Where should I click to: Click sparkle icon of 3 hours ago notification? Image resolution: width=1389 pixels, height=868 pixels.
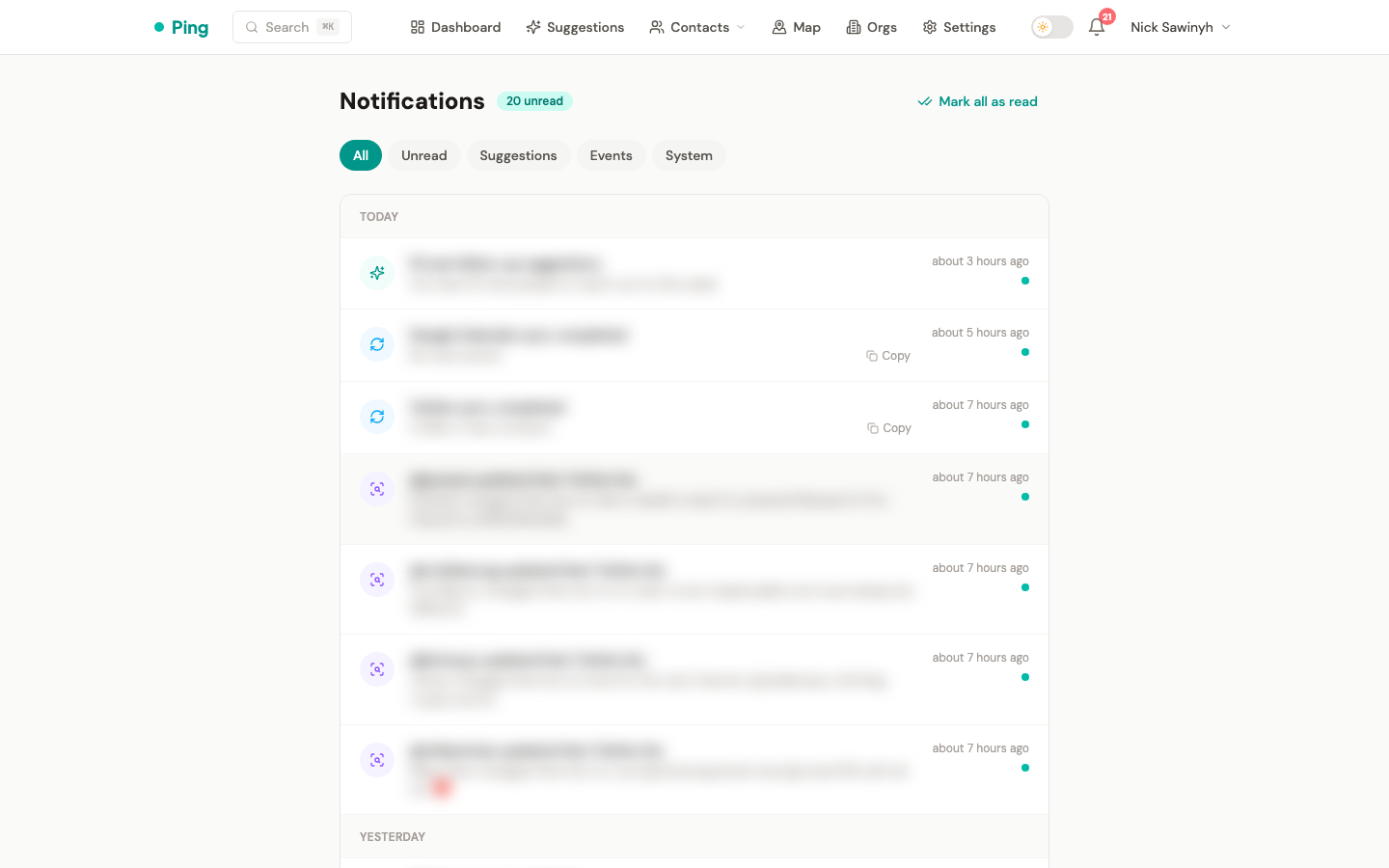(x=377, y=273)
